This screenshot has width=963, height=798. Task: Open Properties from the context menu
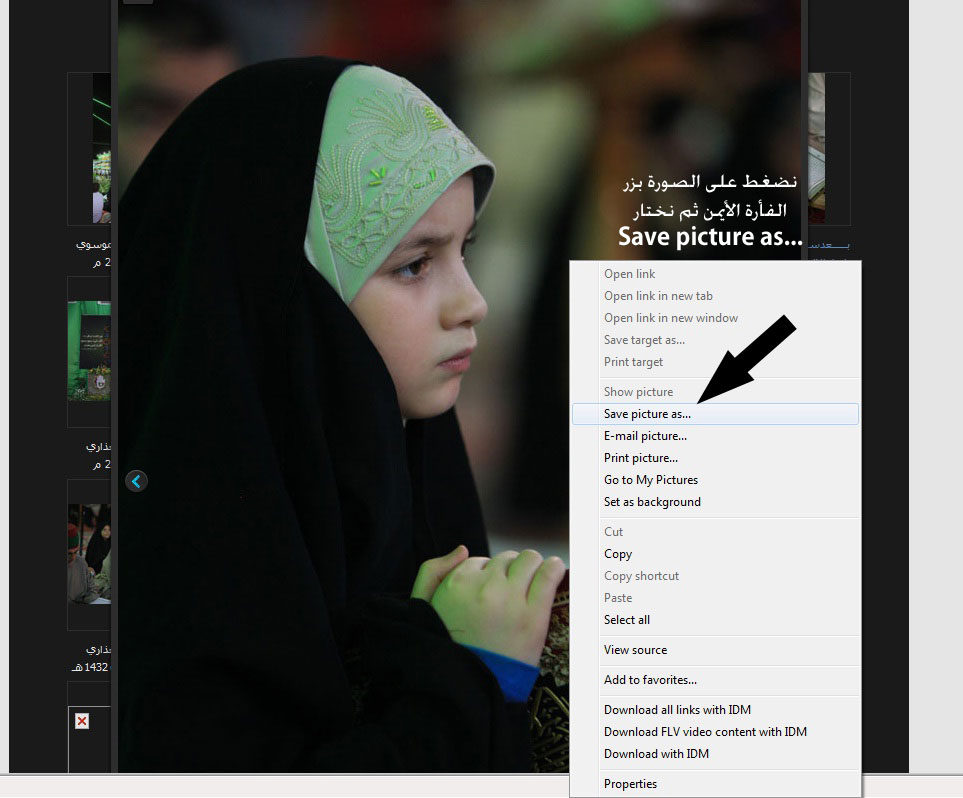[x=630, y=783]
